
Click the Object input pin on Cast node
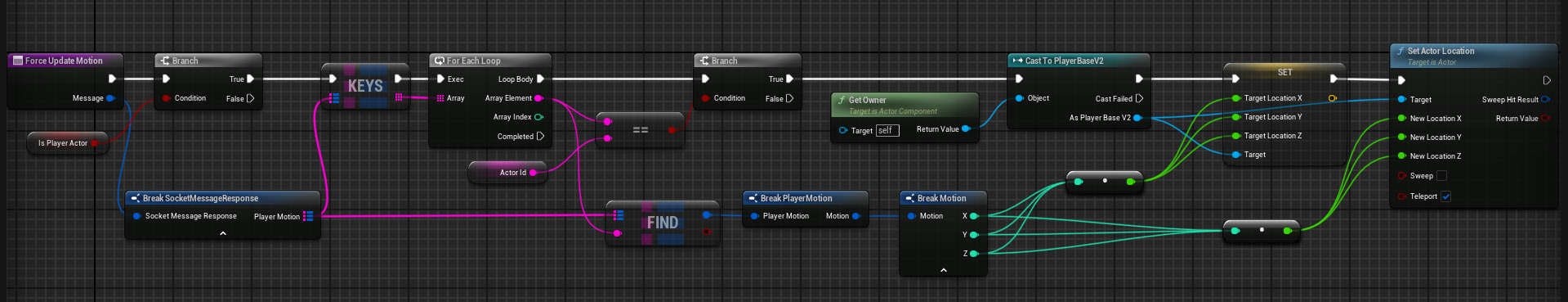coord(1019,98)
